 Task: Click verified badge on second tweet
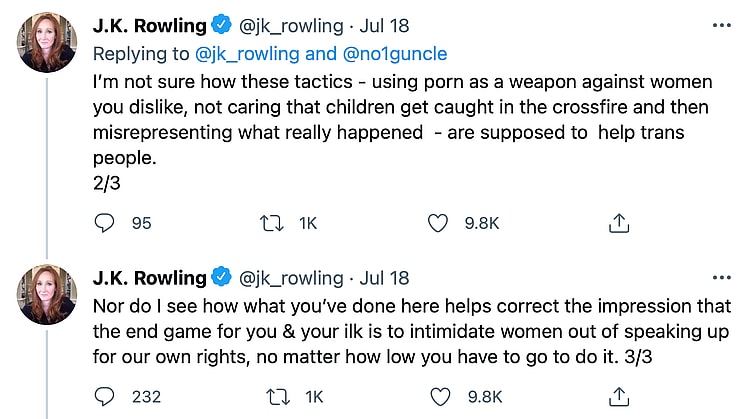point(221,277)
